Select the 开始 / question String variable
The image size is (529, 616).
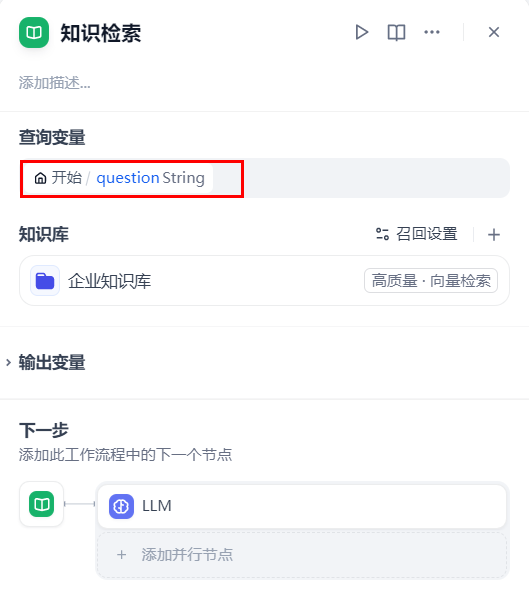(119, 178)
